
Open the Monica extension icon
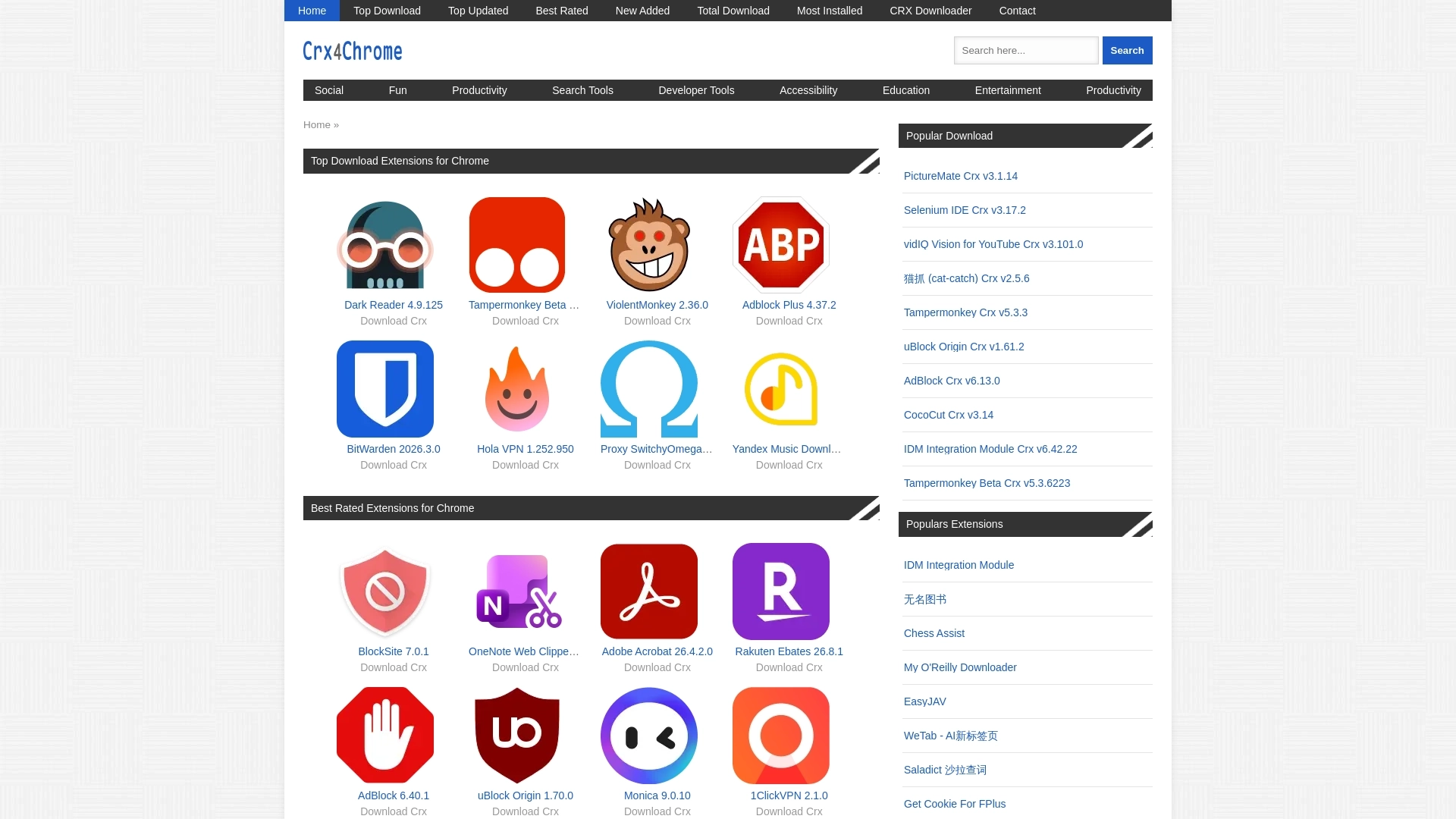pos(649,736)
